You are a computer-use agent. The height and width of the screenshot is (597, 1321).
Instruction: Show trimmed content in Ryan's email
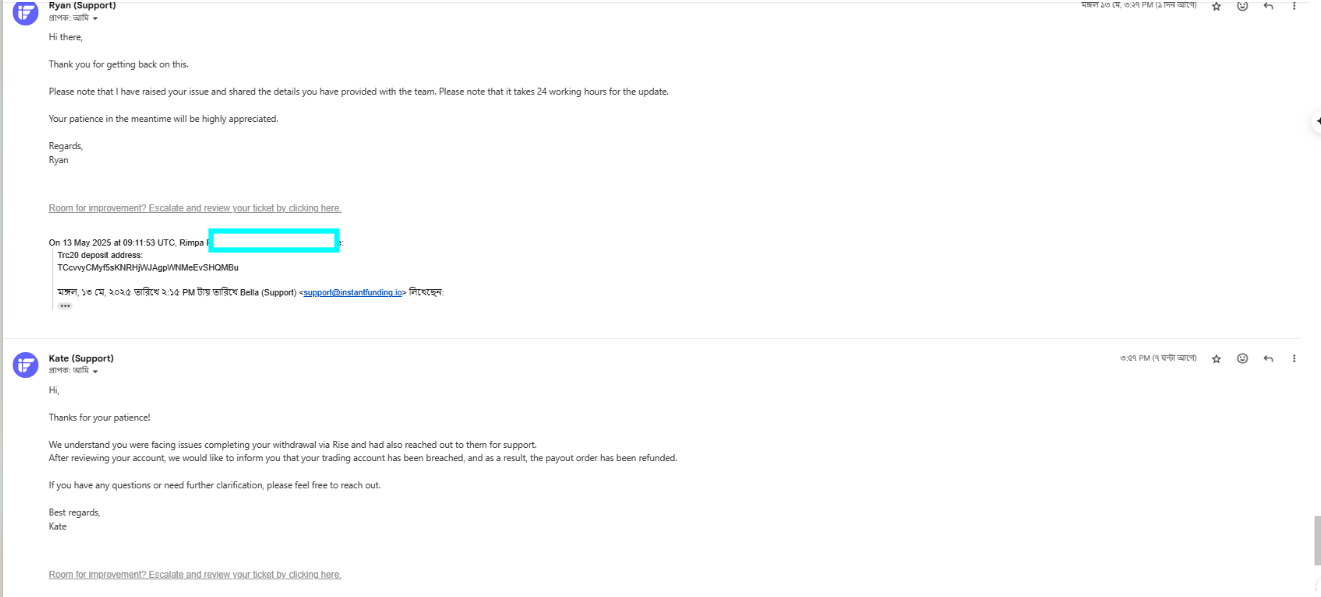click(65, 306)
